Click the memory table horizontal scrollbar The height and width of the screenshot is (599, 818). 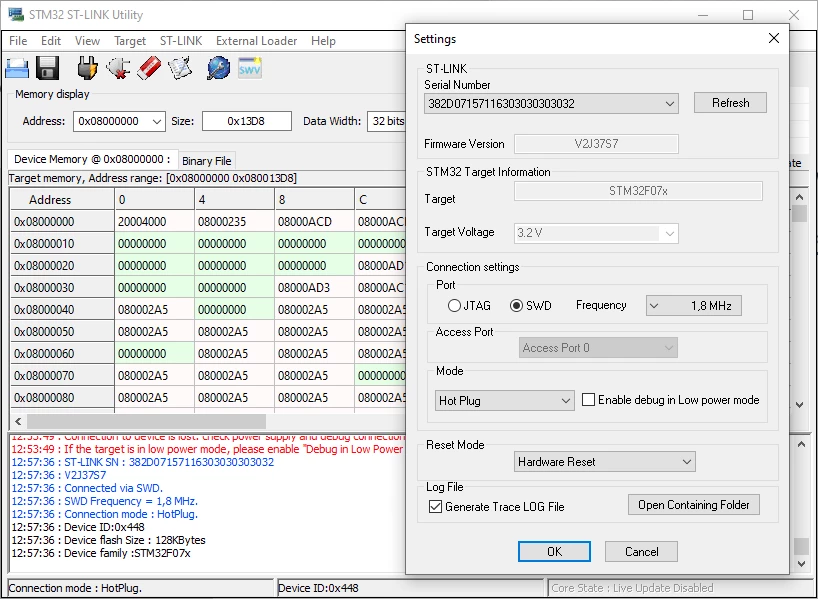146,421
